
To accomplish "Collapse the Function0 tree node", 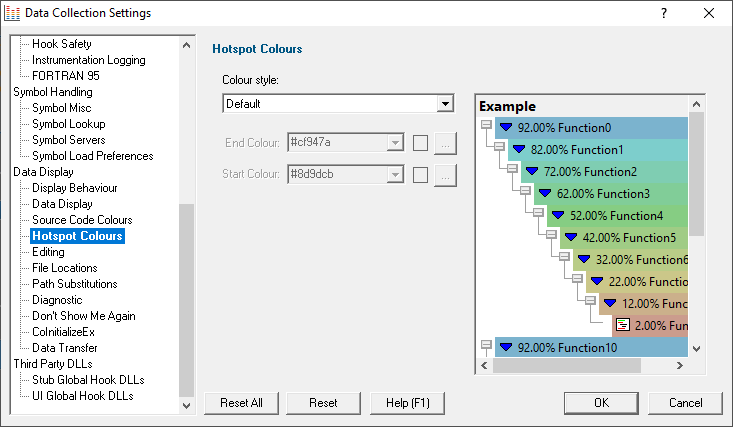I will [x=487, y=124].
